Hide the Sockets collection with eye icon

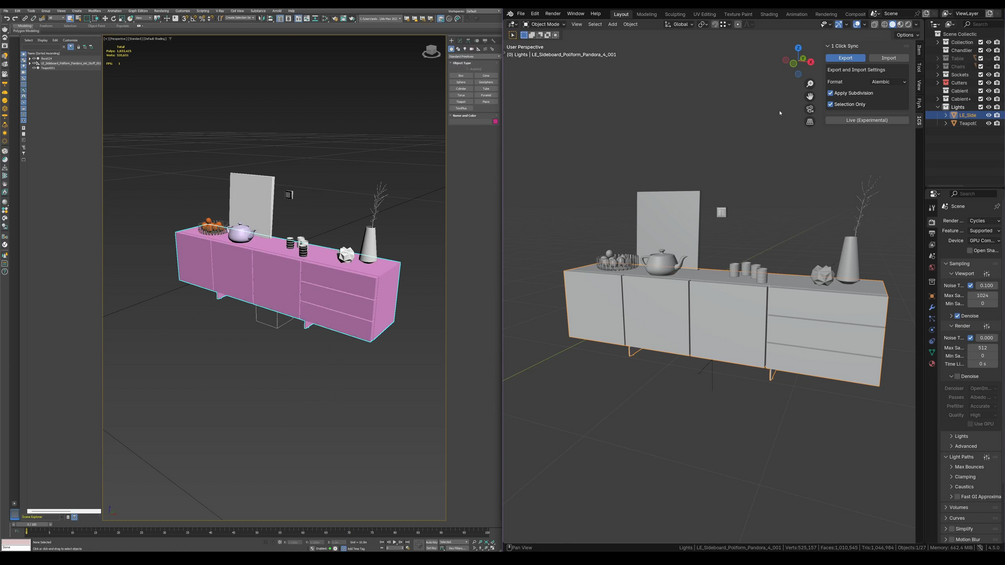988,74
